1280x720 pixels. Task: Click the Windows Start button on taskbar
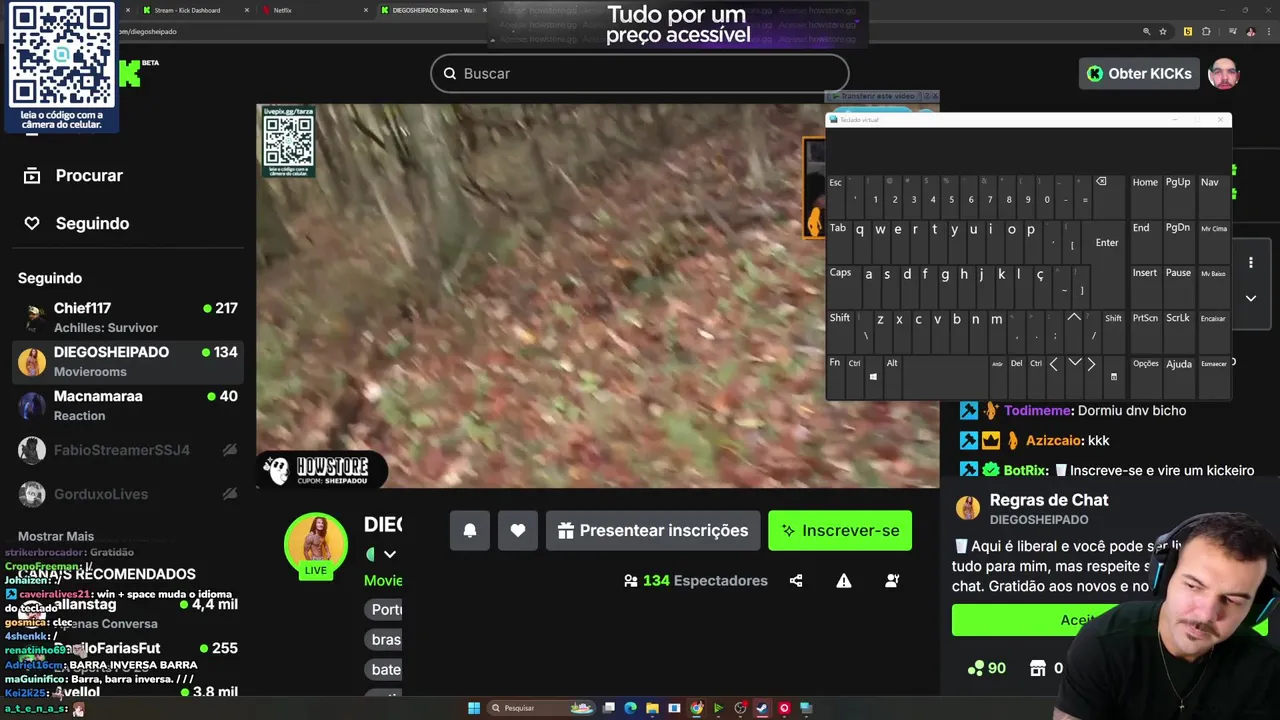click(474, 708)
